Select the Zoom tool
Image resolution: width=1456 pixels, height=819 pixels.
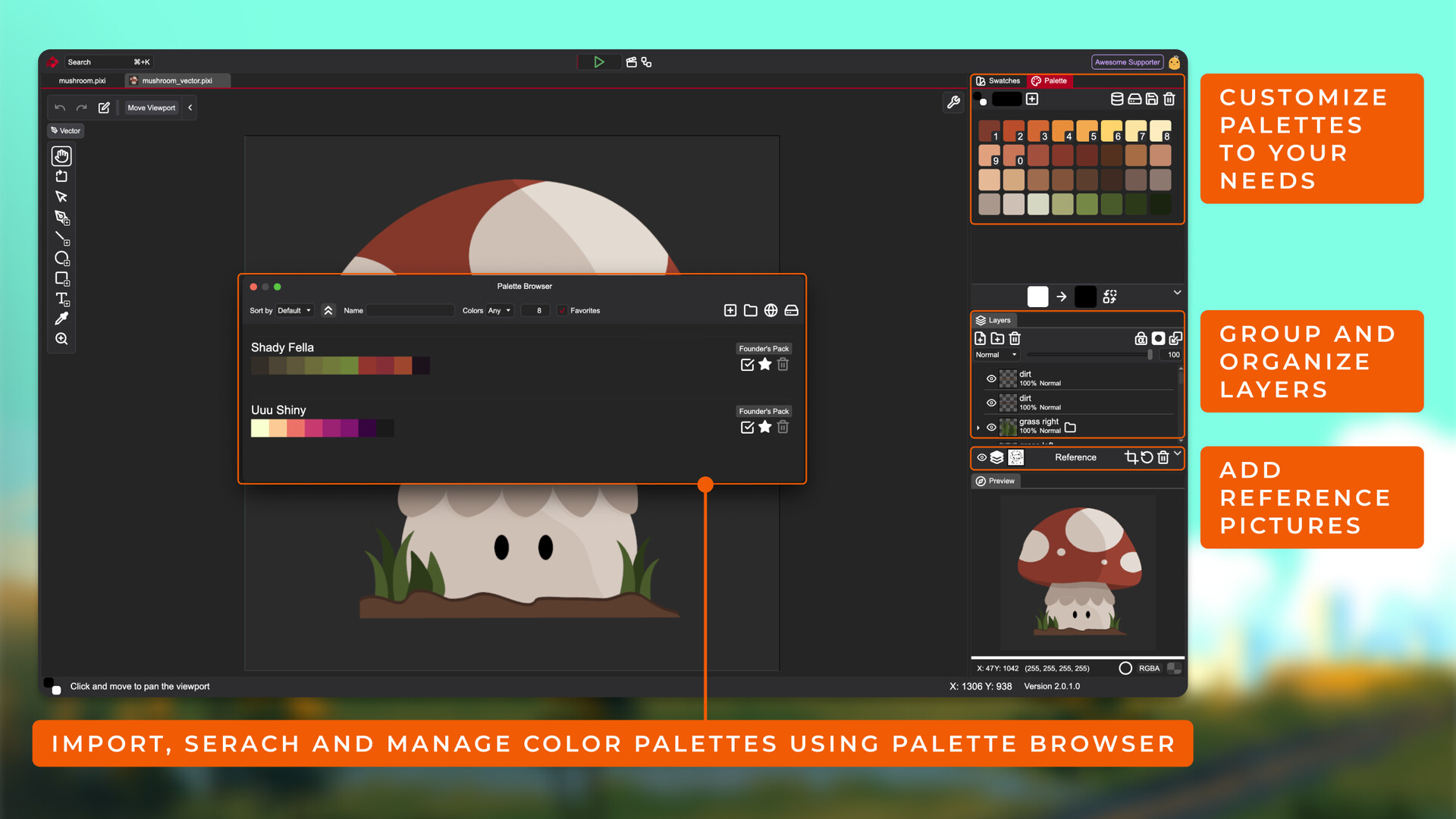pyautogui.click(x=61, y=339)
